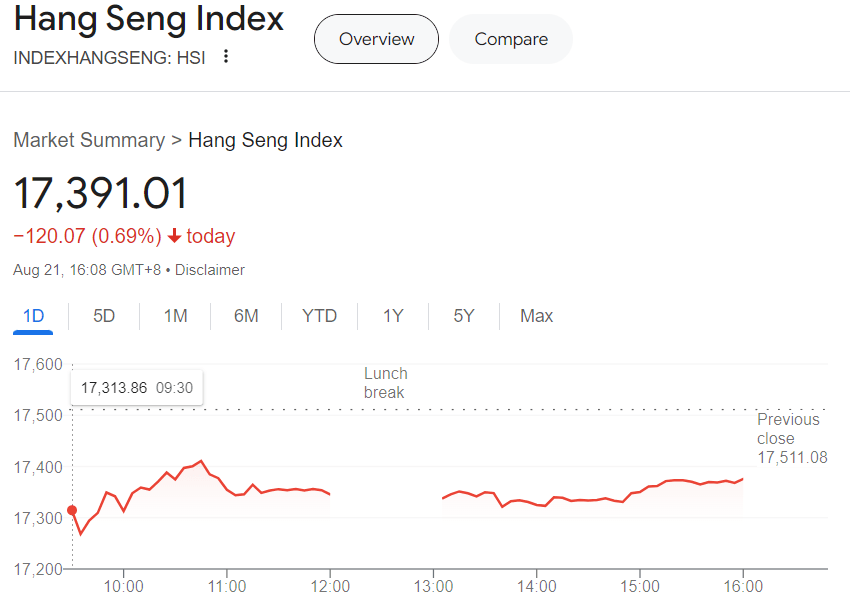Click the red down arrow indicator
Image resolution: width=850 pixels, height=605 pixels.
174,236
